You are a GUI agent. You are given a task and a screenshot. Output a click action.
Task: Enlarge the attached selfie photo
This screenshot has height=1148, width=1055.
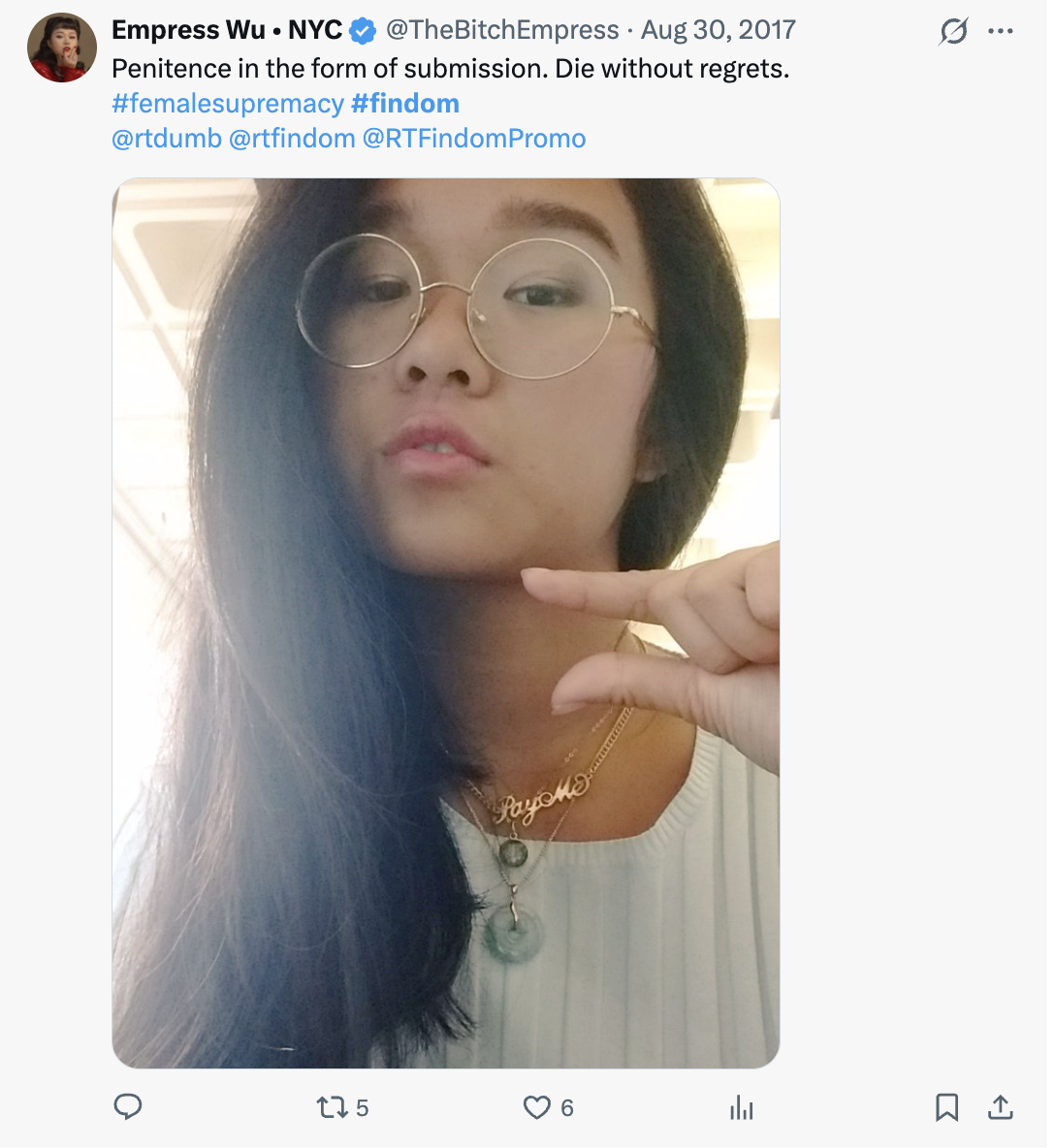446,623
